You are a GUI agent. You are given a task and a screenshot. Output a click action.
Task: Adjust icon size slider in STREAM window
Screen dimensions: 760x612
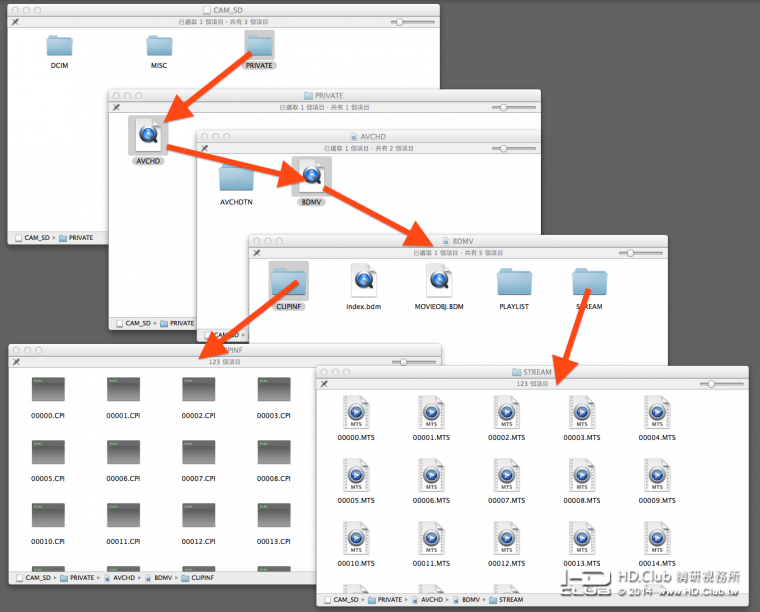click(x=722, y=384)
